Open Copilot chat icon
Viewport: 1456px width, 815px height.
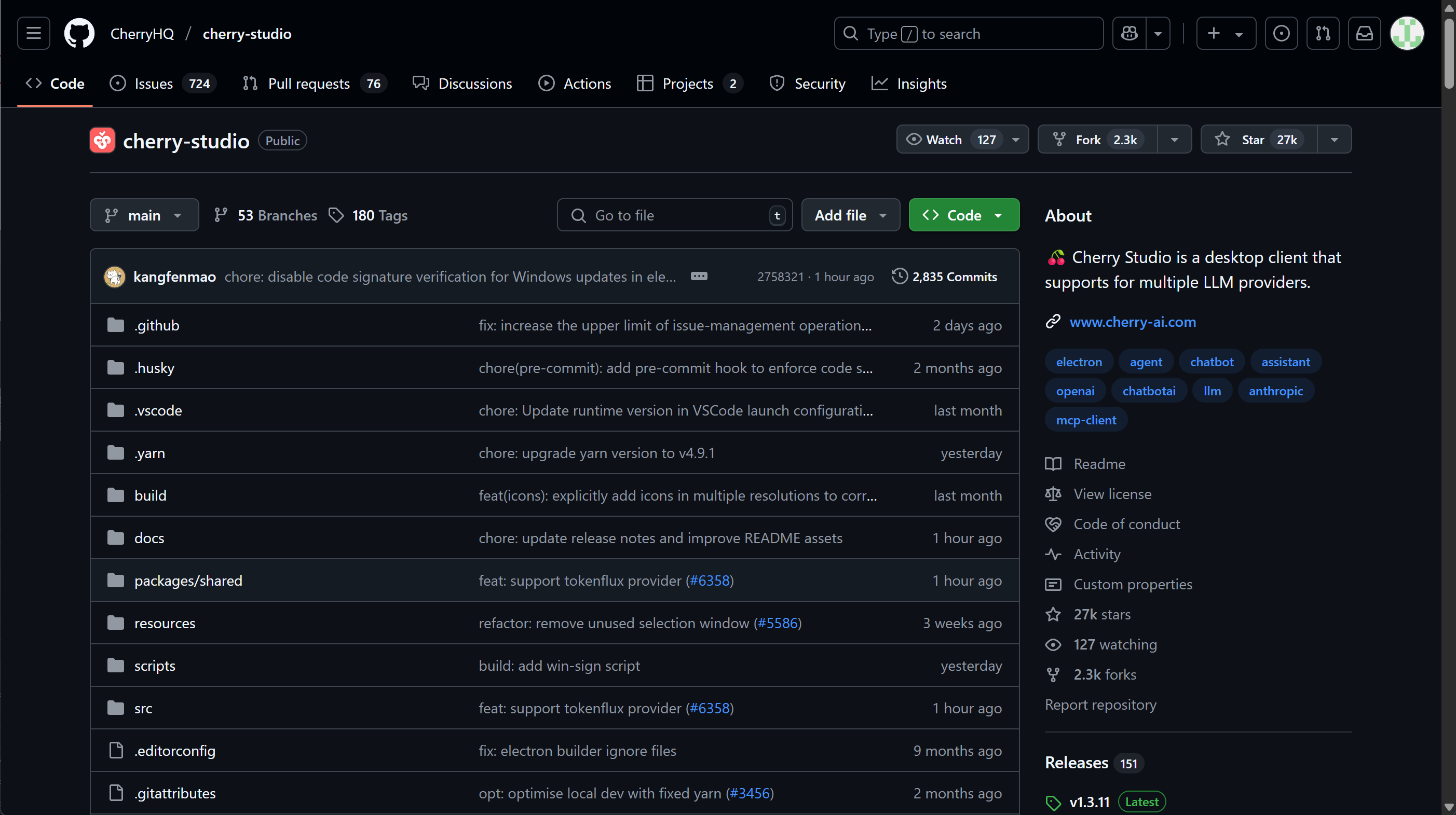pos(1130,33)
